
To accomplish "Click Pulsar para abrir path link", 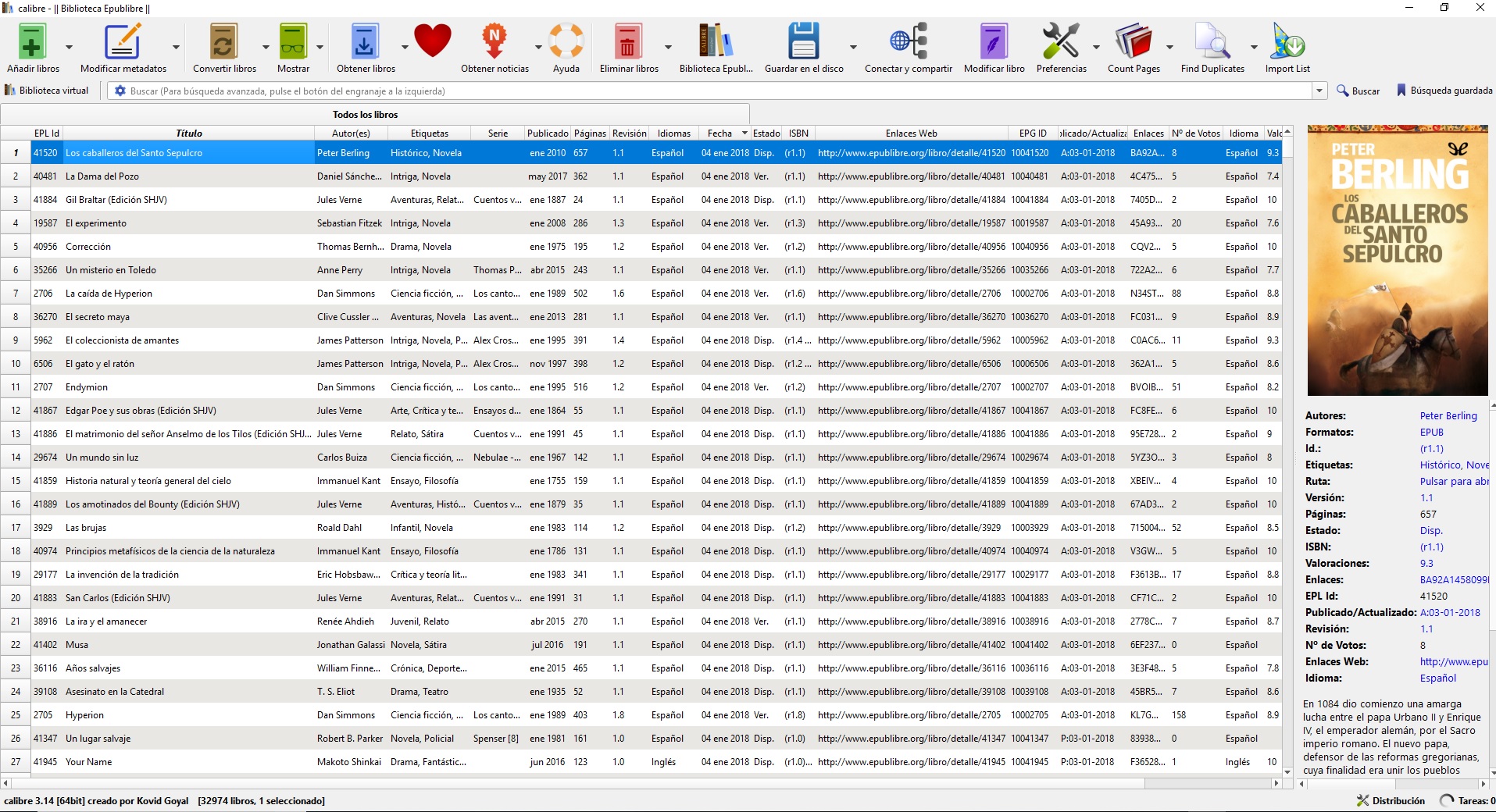I will click(x=1455, y=482).
